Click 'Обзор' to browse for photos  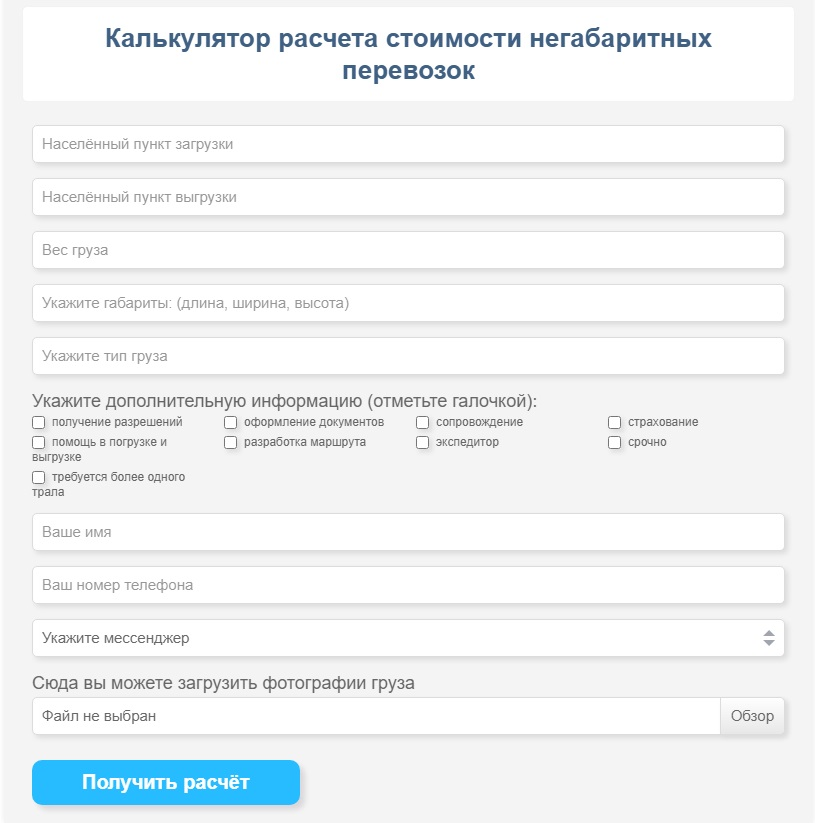(x=754, y=715)
